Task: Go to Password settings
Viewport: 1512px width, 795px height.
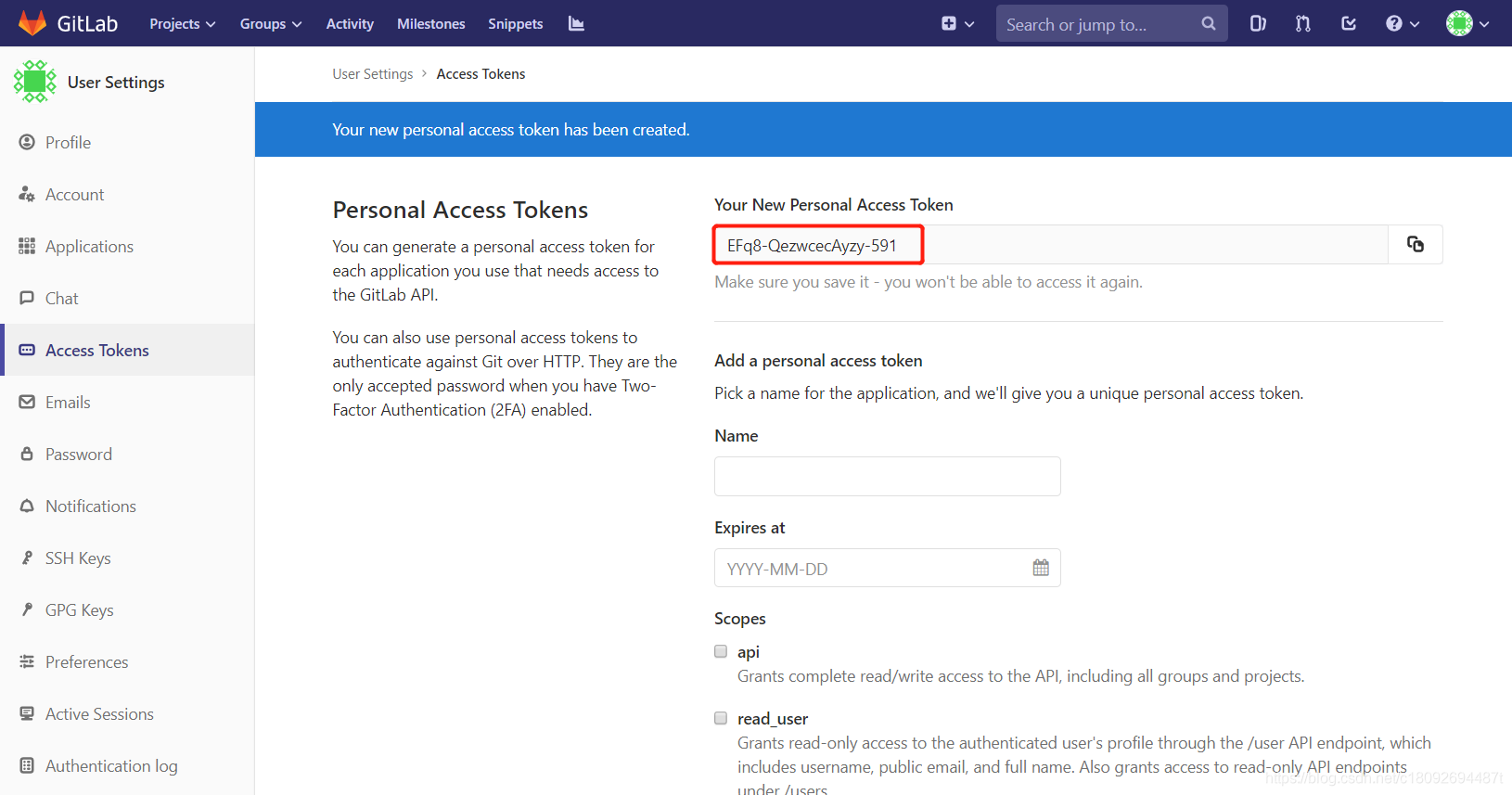Action: [127, 454]
